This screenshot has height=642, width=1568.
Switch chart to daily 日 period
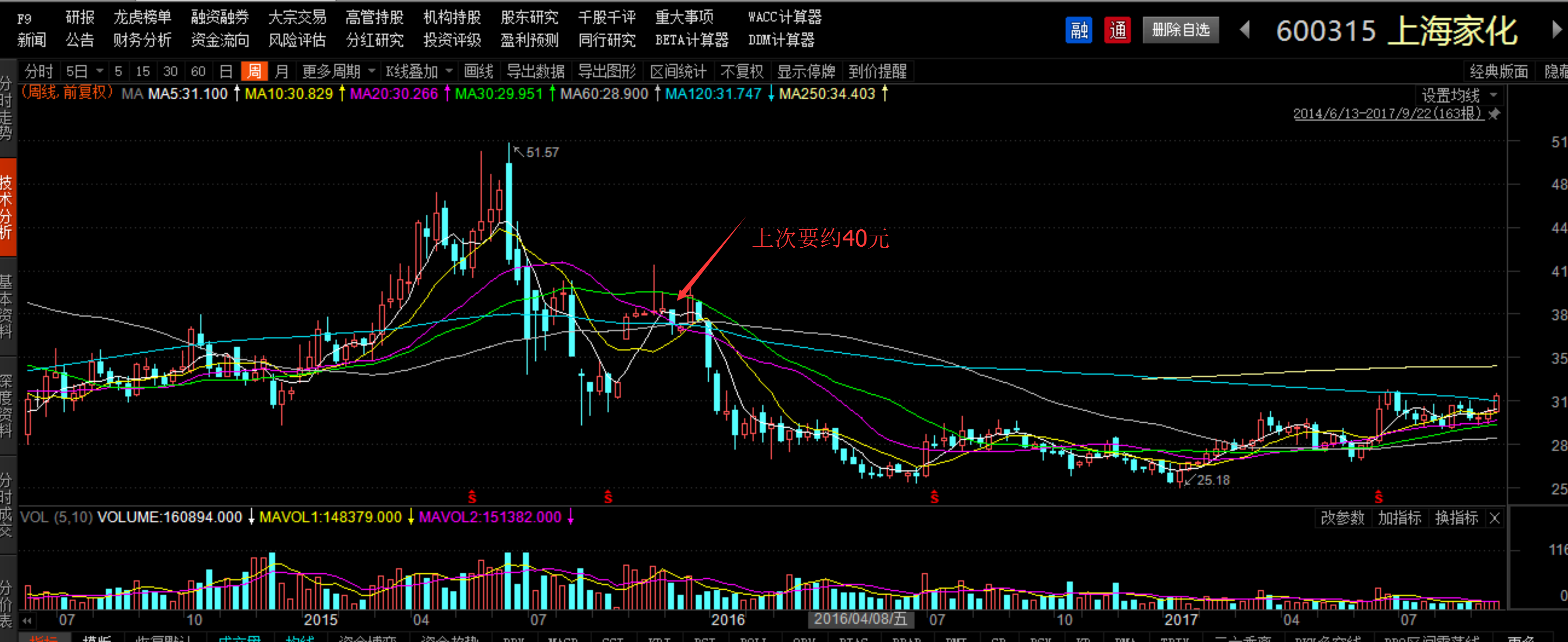click(x=226, y=71)
